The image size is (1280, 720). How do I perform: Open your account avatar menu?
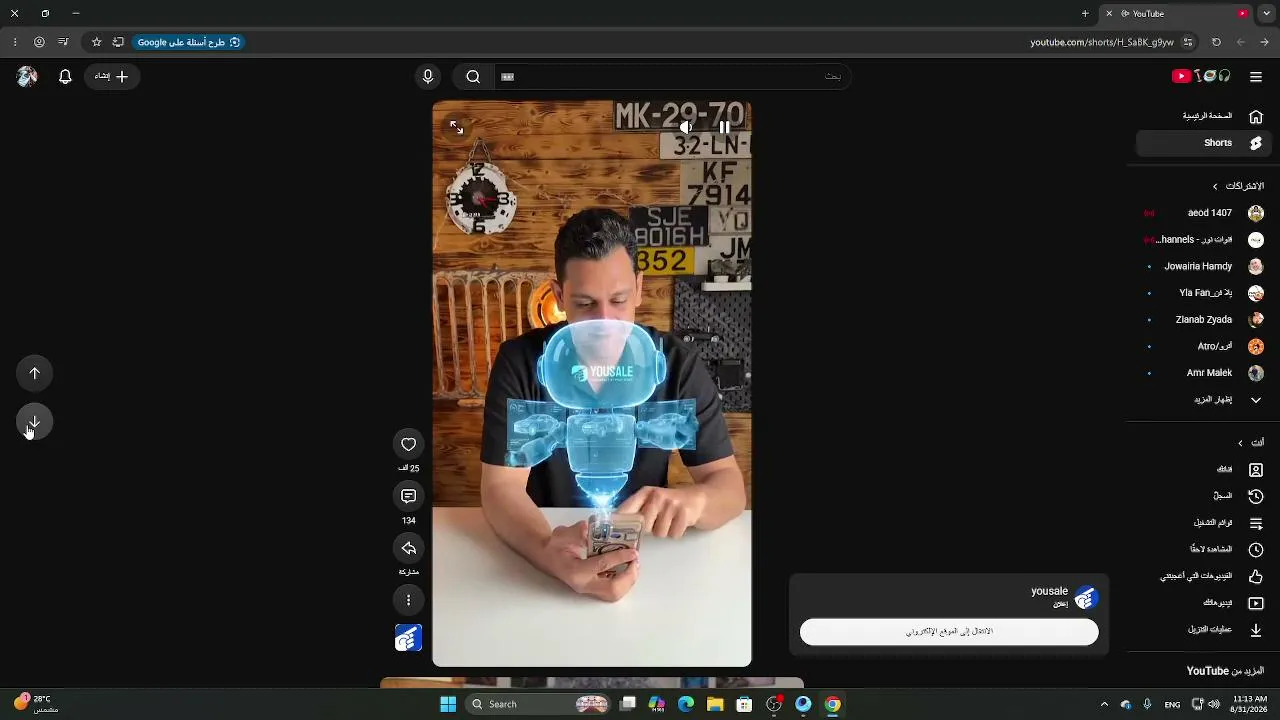tap(27, 76)
